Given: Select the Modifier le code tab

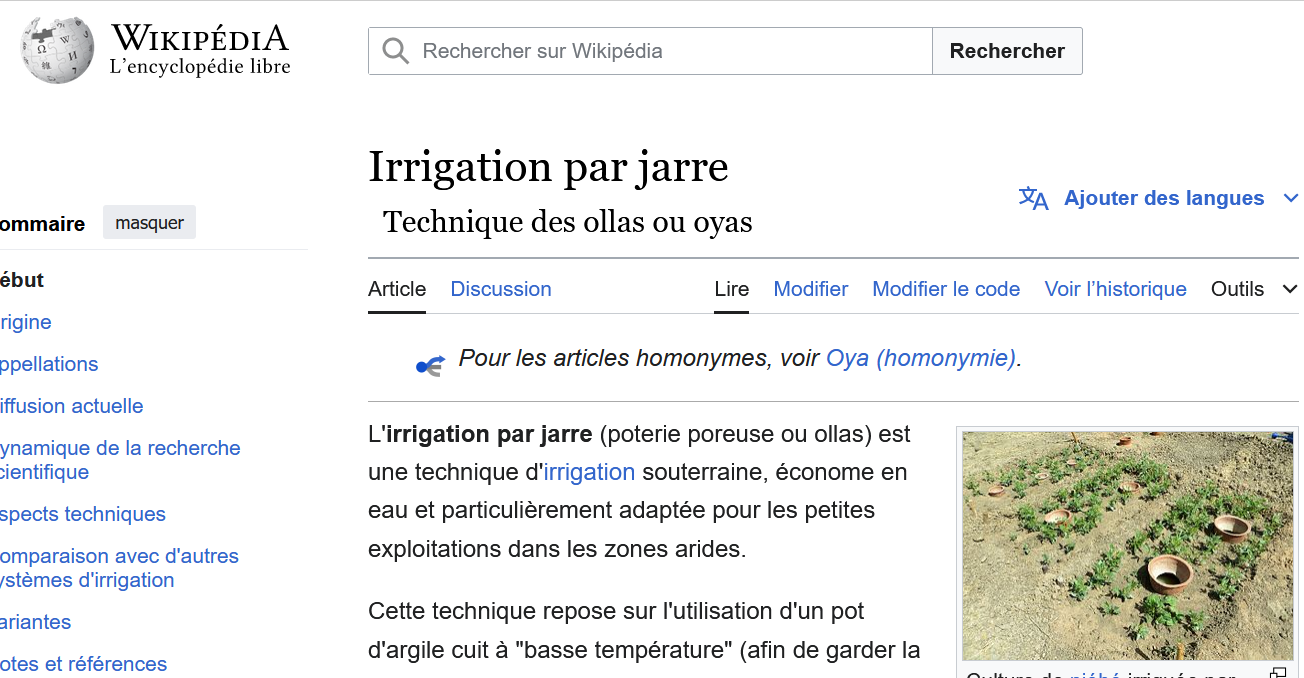Looking at the screenshot, I should point(946,289).
